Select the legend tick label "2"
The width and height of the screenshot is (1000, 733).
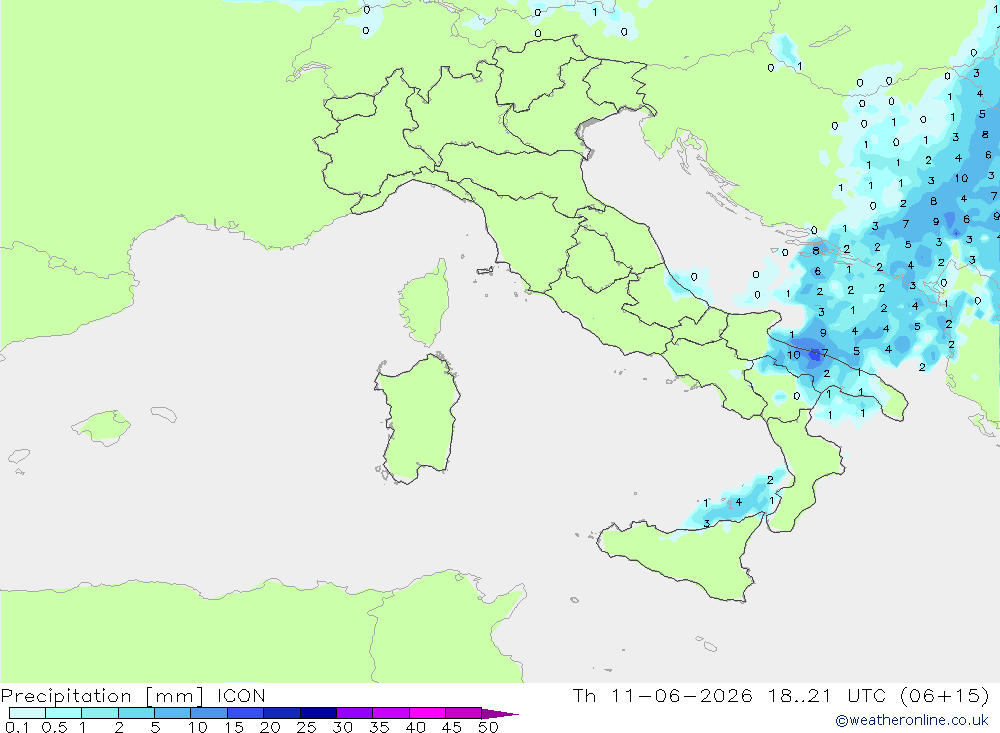119,727
